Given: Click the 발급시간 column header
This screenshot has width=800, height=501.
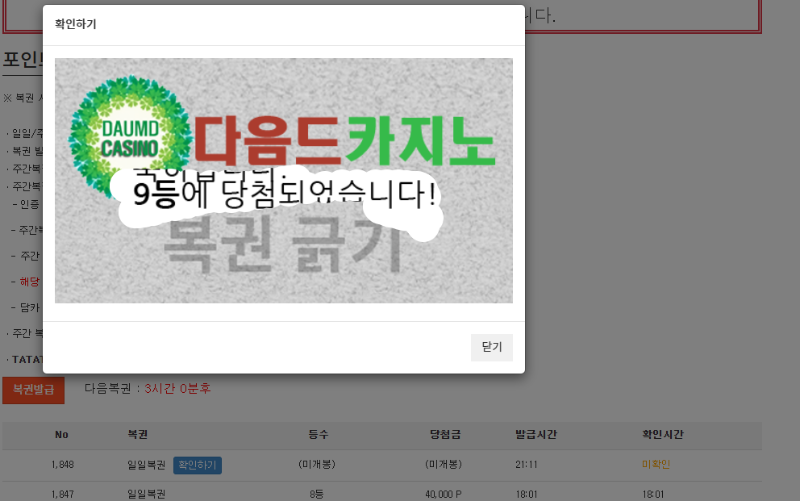Looking at the screenshot, I should [x=536, y=435].
